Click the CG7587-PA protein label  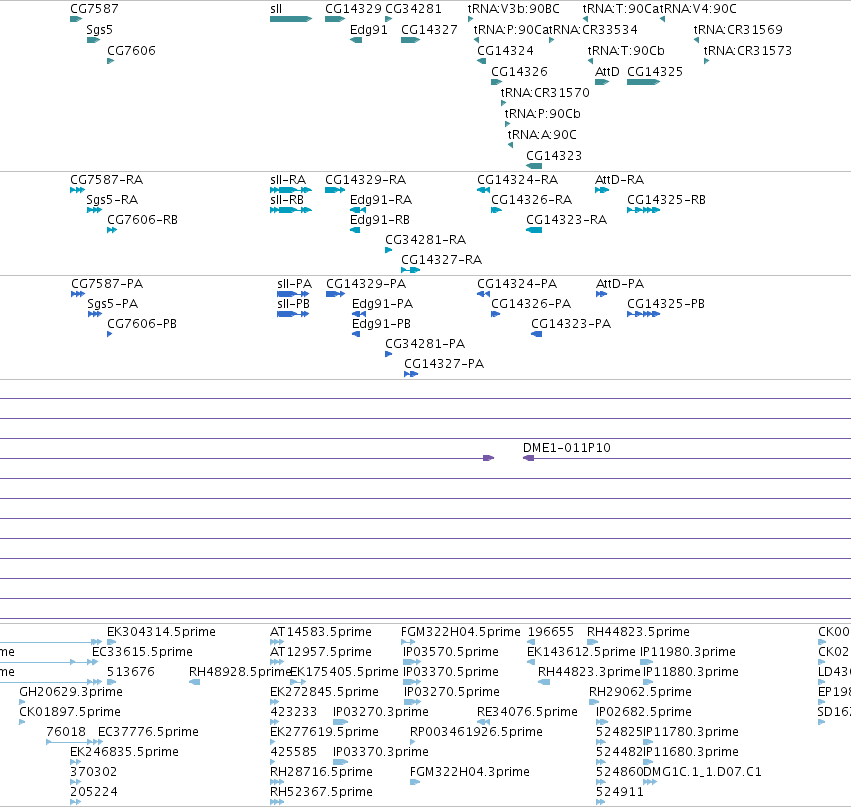click(107, 284)
